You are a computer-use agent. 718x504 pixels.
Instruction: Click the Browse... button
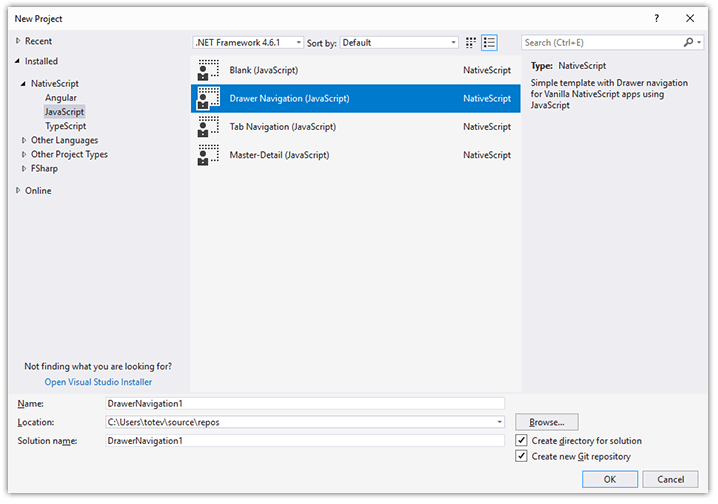pyautogui.click(x=547, y=422)
